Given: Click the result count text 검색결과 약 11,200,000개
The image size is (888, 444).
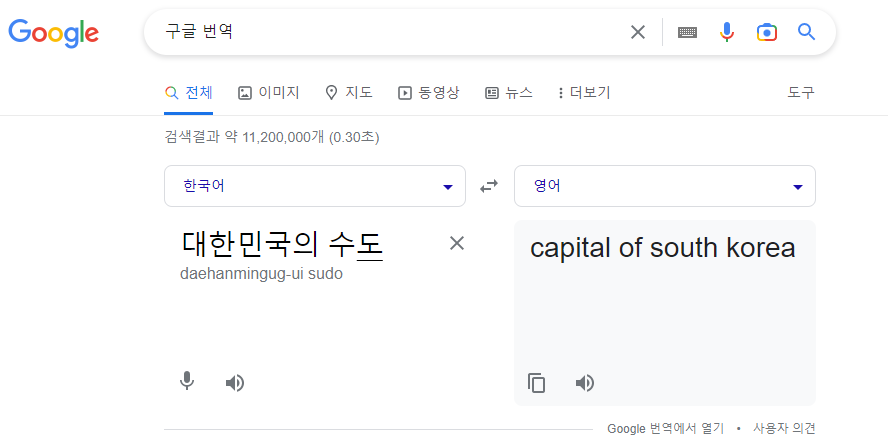Looking at the screenshot, I should tap(245, 137).
